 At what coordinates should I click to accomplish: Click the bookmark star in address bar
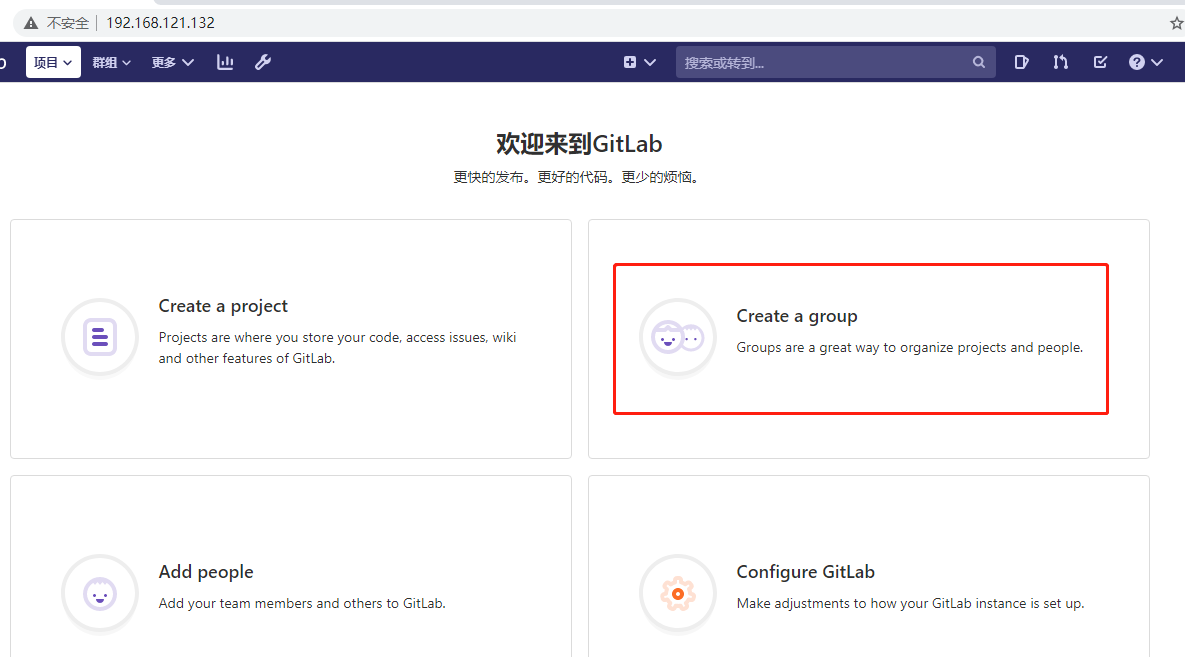[1176, 23]
